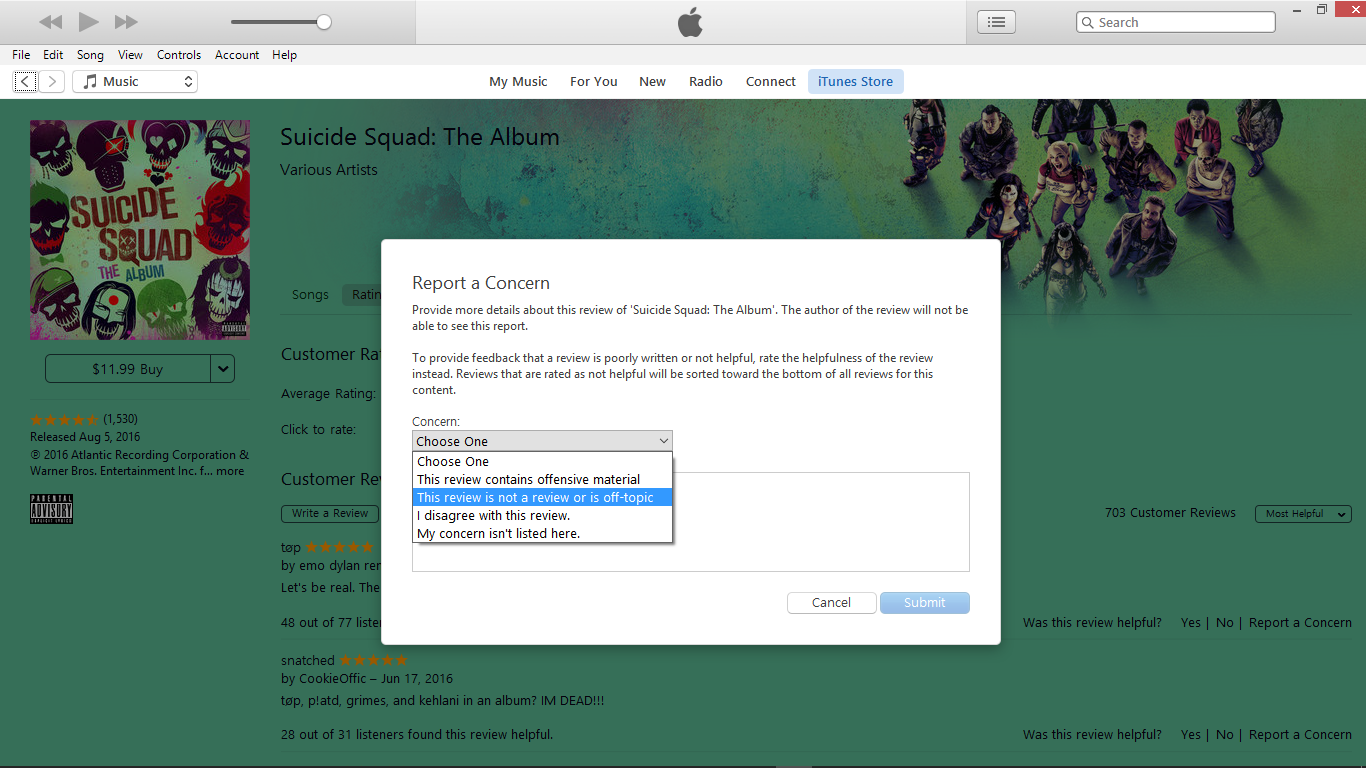Open the Song menu
This screenshot has width=1366, height=768.
90,55
